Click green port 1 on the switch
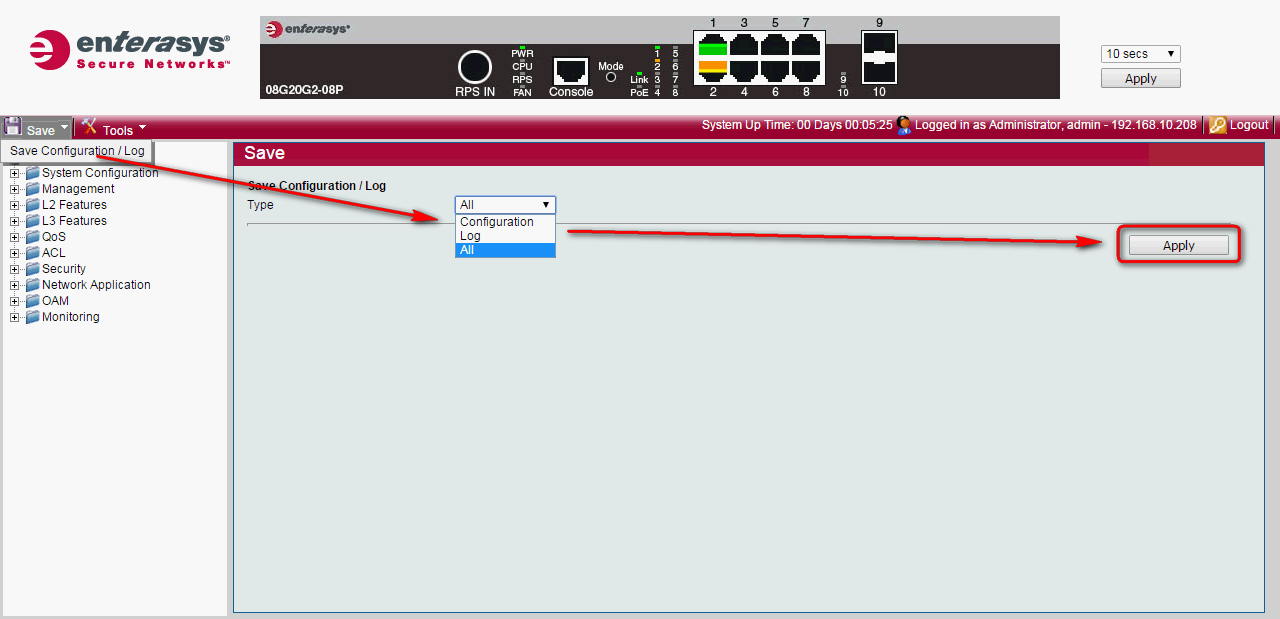The image size is (1280, 619). tap(713, 45)
